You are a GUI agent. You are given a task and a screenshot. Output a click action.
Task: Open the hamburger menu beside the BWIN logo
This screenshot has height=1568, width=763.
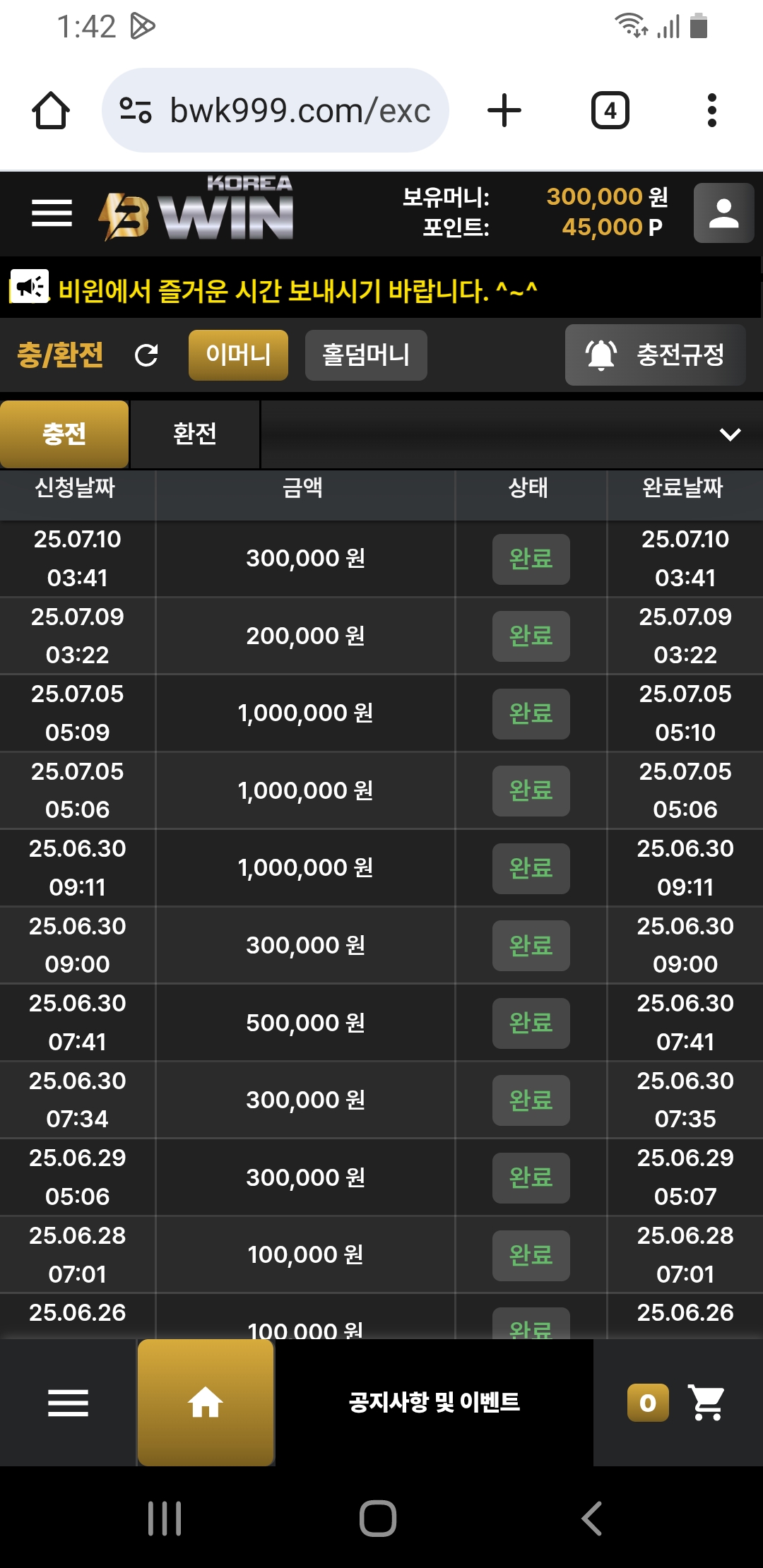tap(52, 213)
